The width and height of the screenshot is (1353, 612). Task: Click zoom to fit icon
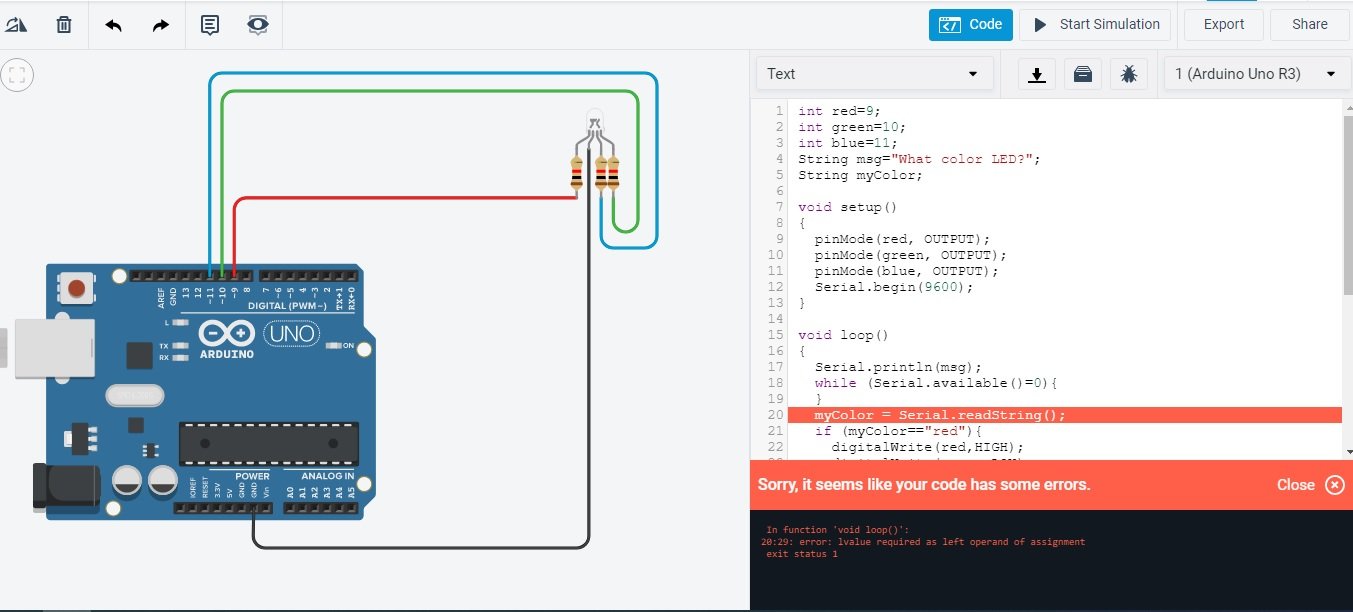(x=18, y=74)
